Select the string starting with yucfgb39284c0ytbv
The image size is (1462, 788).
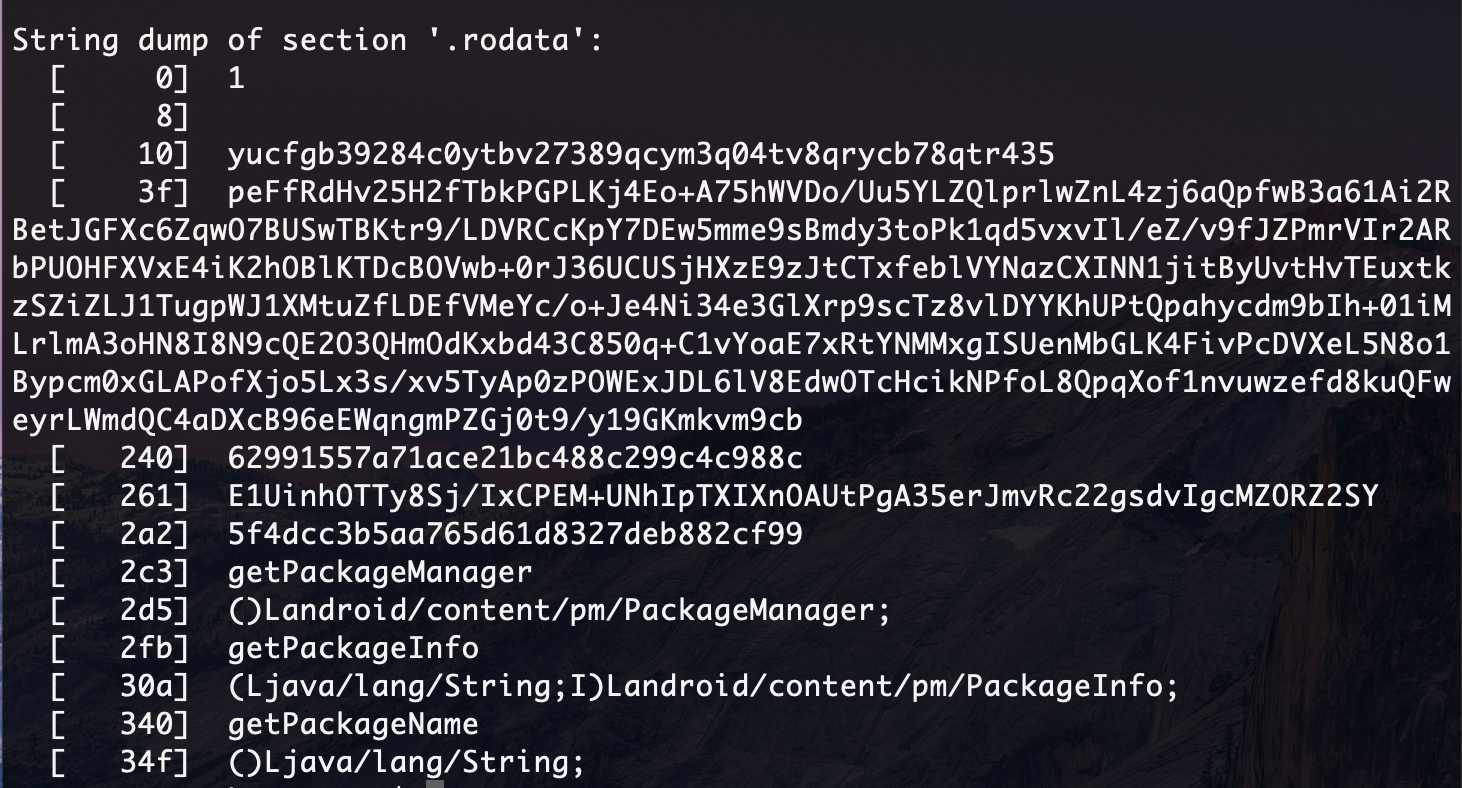tap(641, 155)
